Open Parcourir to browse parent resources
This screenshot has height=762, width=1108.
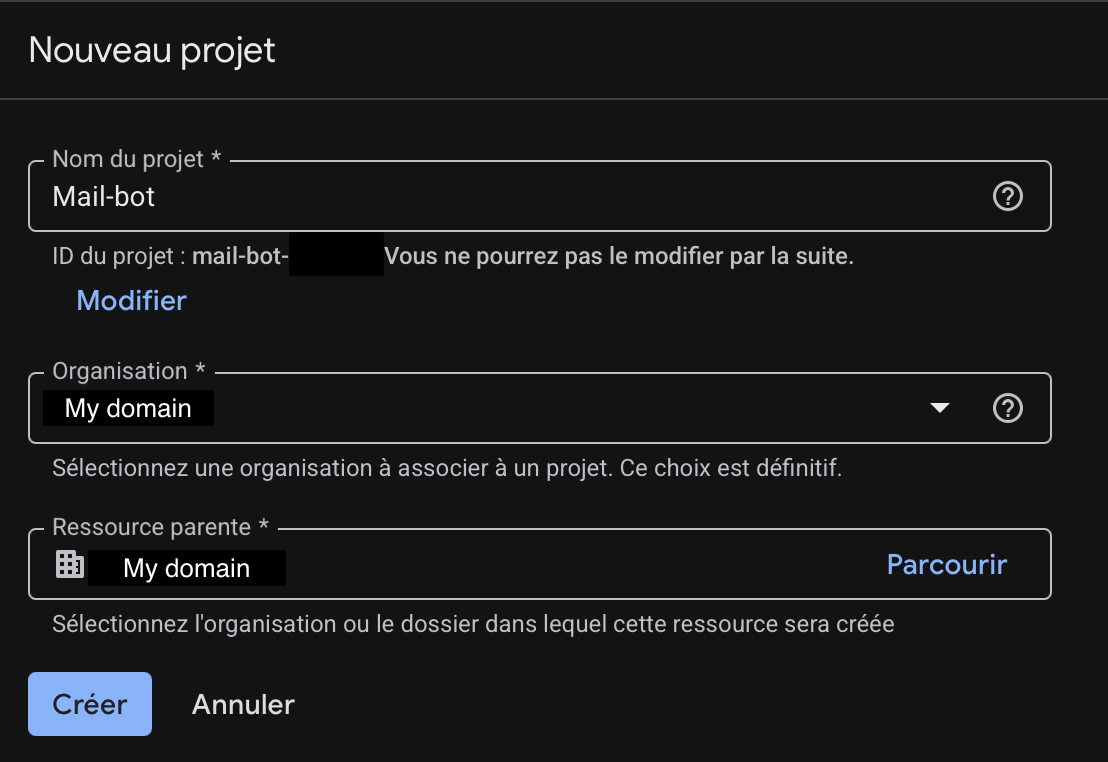tap(946, 564)
